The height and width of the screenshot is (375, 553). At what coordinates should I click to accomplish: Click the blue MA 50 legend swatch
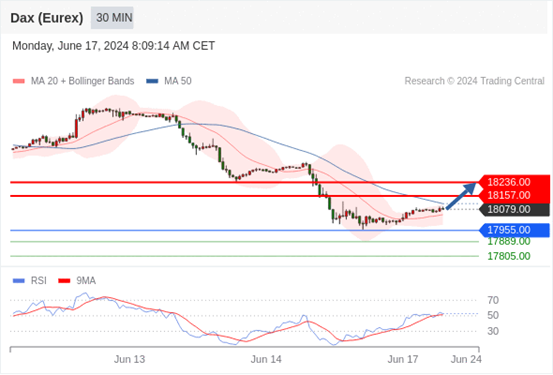152,81
